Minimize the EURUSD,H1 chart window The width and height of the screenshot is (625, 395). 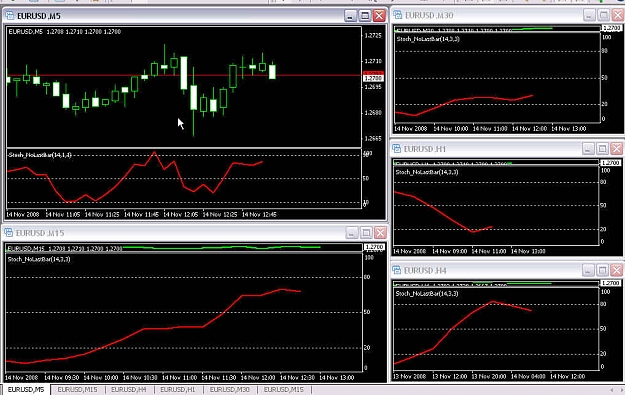[x=588, y=149]
